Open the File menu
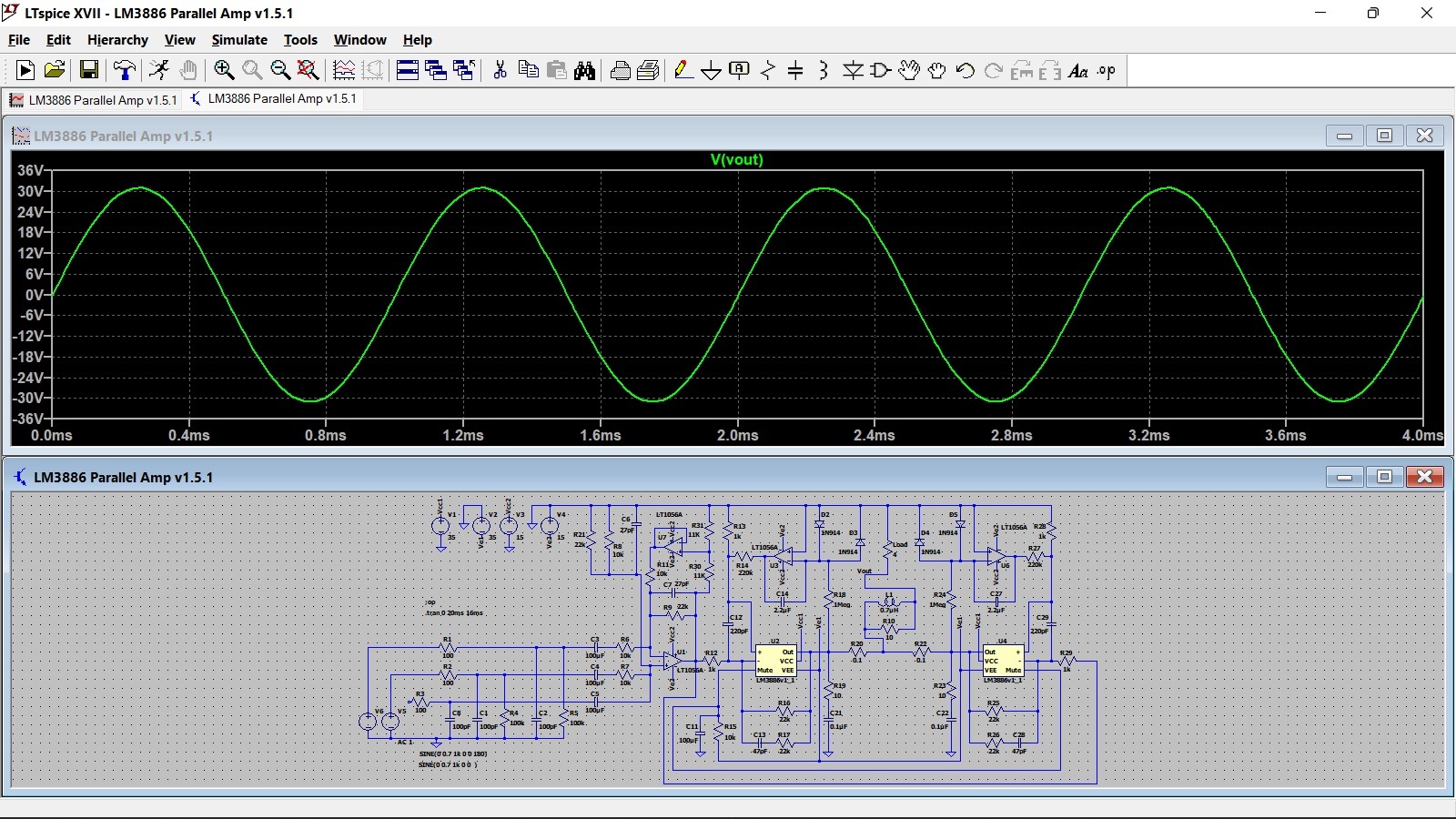1456x819 pixels. [19, 40]
